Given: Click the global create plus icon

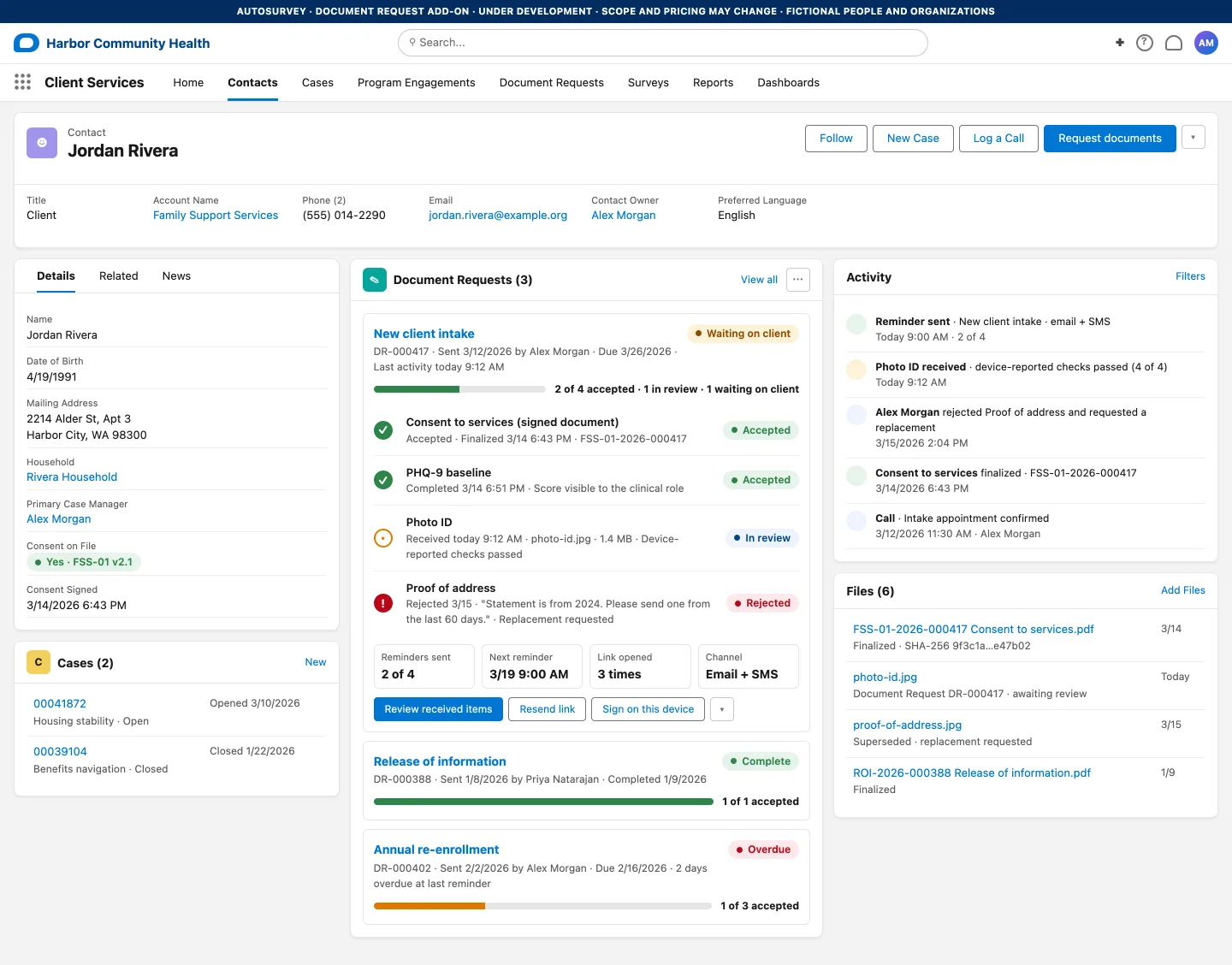Looking at the screenshot, I should [1119, 43].
